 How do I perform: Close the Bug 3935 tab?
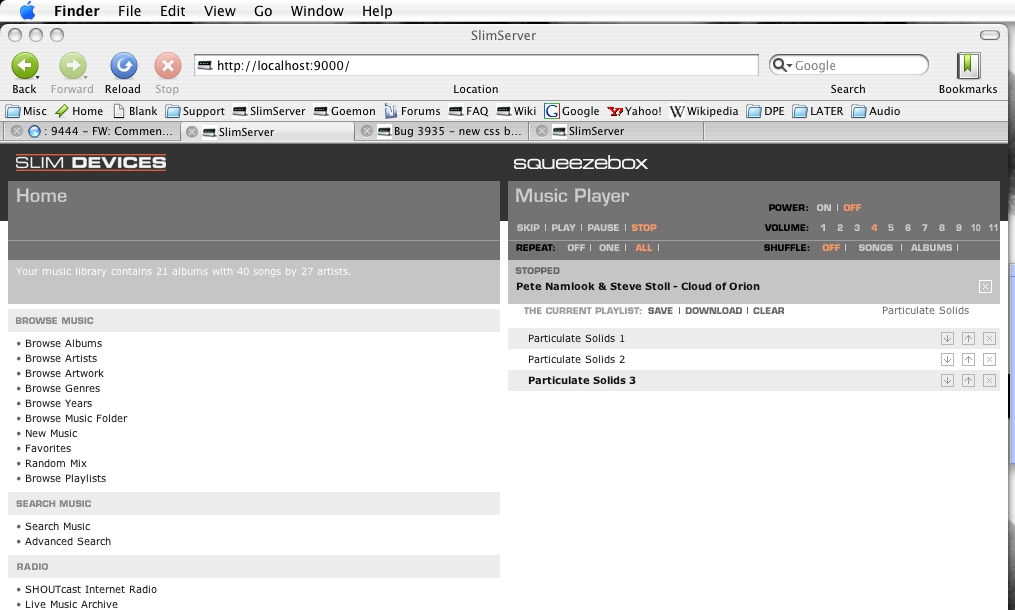click(x=367, y=131)
